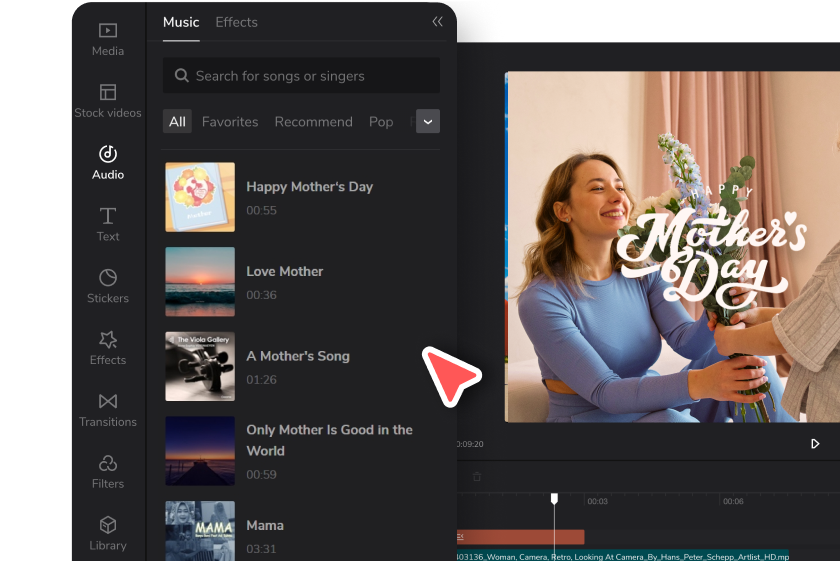
Task: Open the Effects sidebar panel
Action: (108, 348)
